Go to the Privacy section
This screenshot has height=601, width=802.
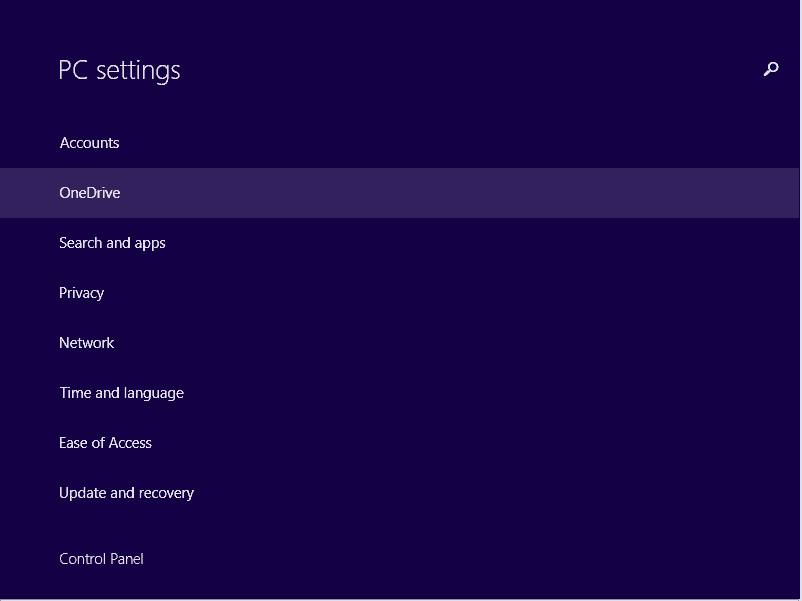coord(399,293)
